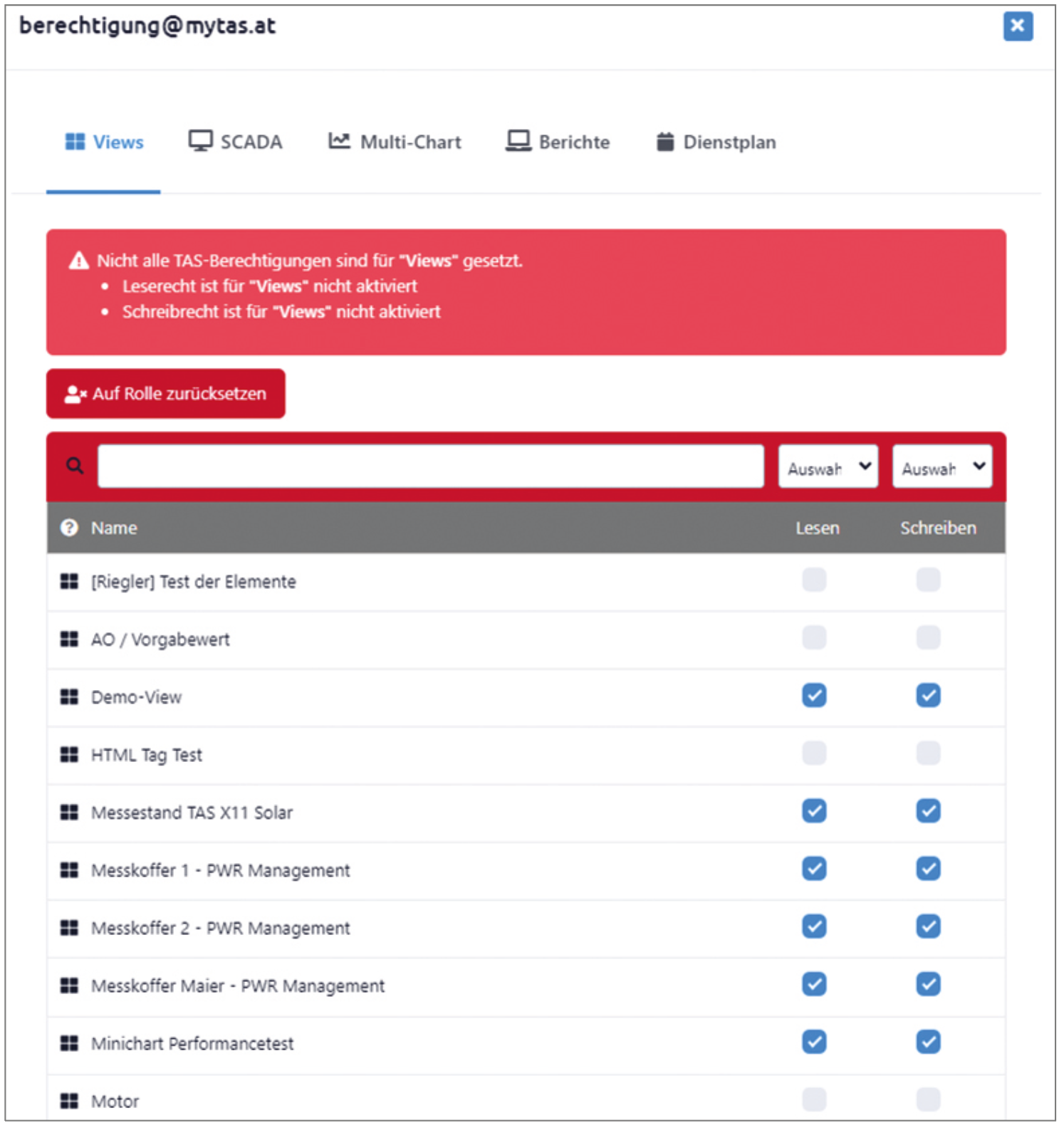Select the row name Messkoffer Maier - PWR Management
This screenshot has width=1064, height=1128.
238,986
